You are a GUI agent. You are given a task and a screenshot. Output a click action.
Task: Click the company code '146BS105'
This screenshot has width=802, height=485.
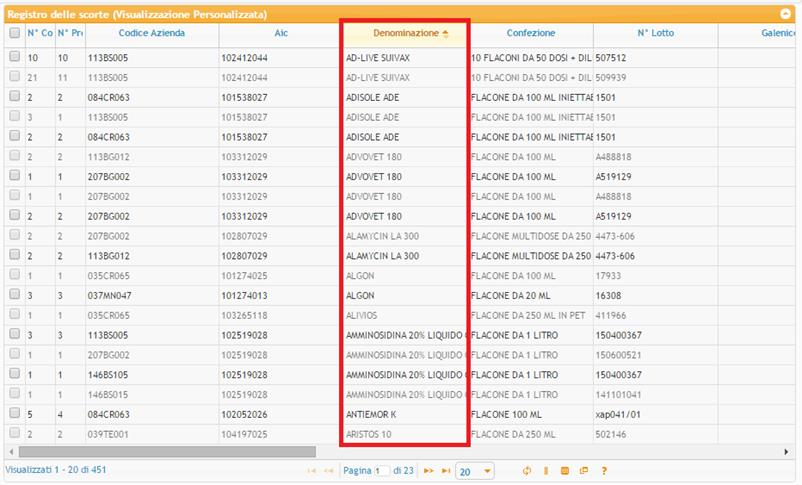(107, 375)
